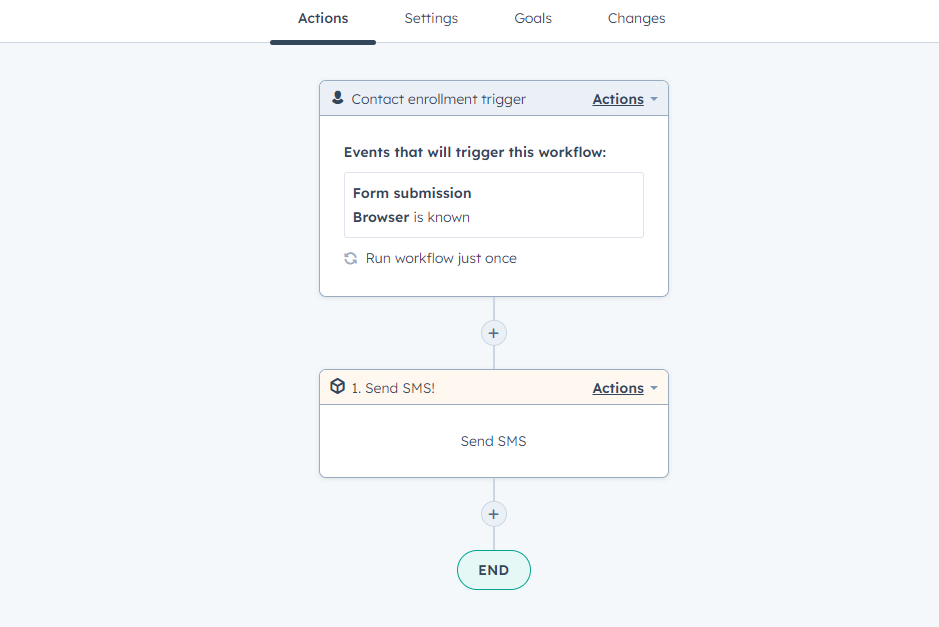939x627 pixels.
Task: Select the Actions tab
Action: pos(323,18)
